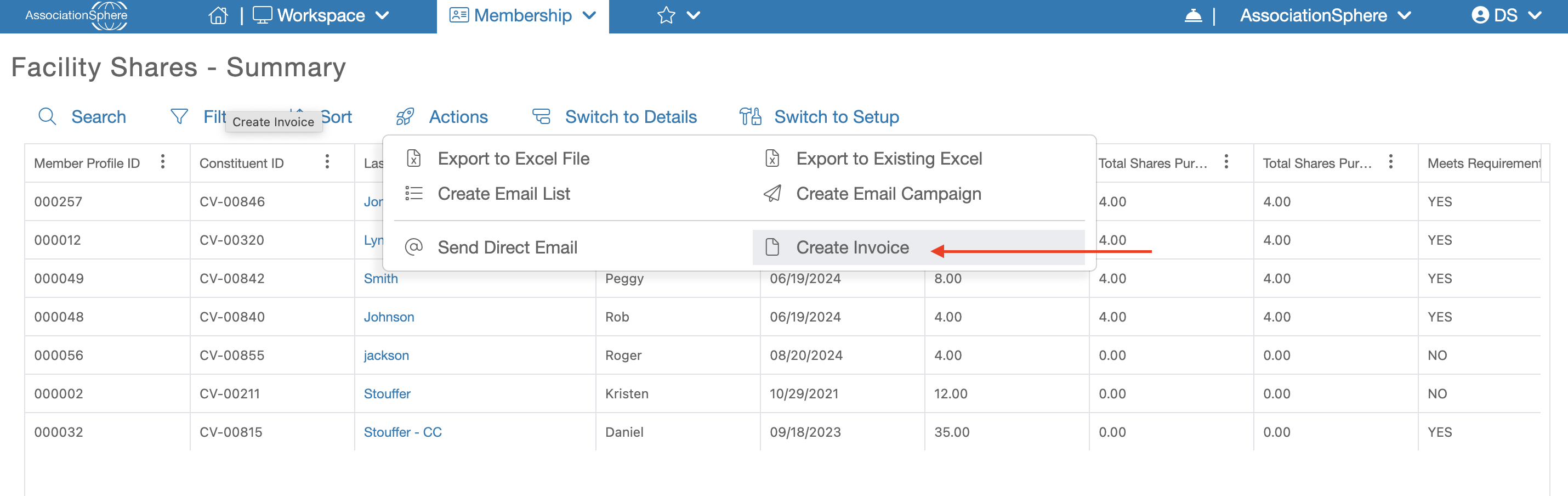Choose Export to Excel File option
Image resolution: width=1568 pixels, height=496 pixels.
(x=513, y=159)
